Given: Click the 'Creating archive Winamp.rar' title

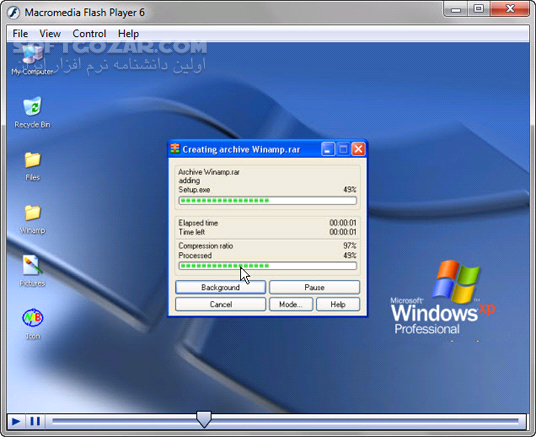Looking at the screenshot, I should coord(241,149).
